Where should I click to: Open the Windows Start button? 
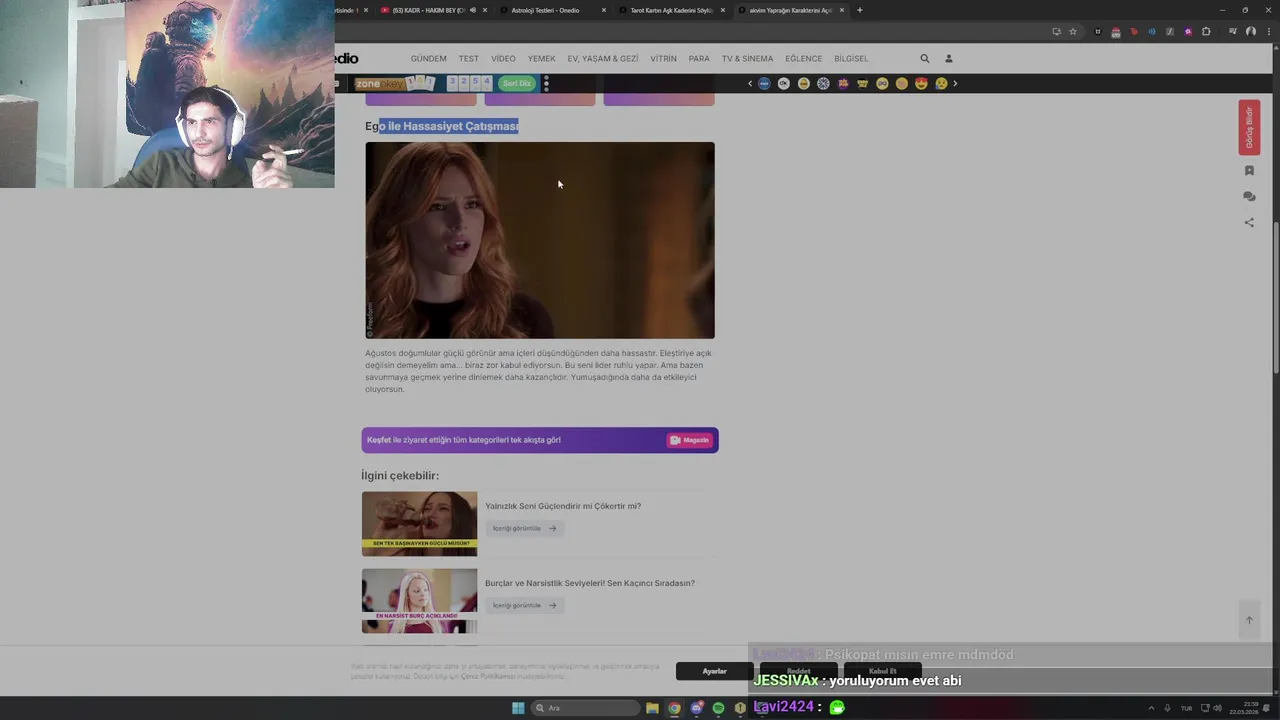518,708
